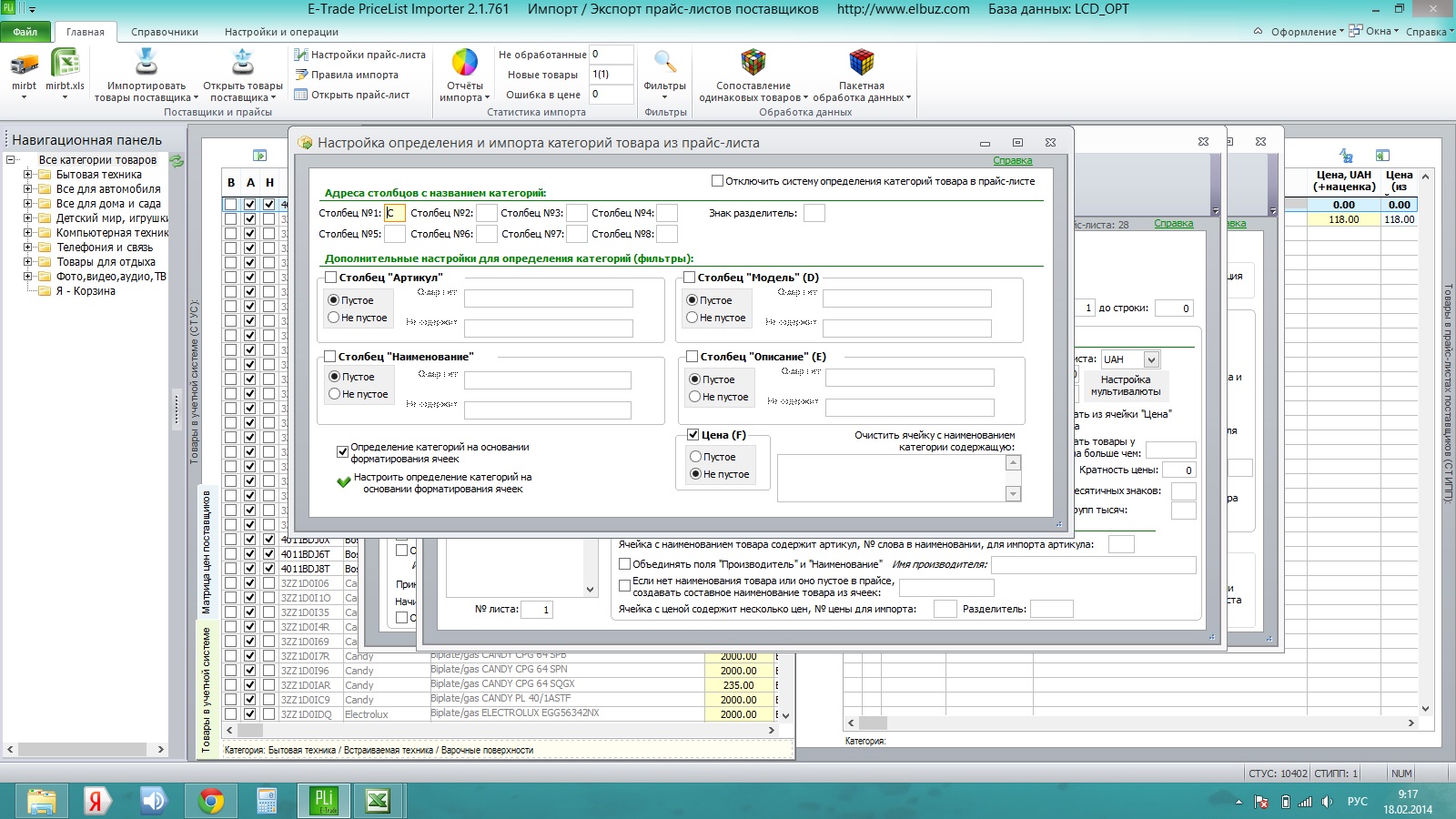Select Не пустое radio under Столбец "Артикул"
Viewport: 1456px width, 819px height.
coord(334,318)
